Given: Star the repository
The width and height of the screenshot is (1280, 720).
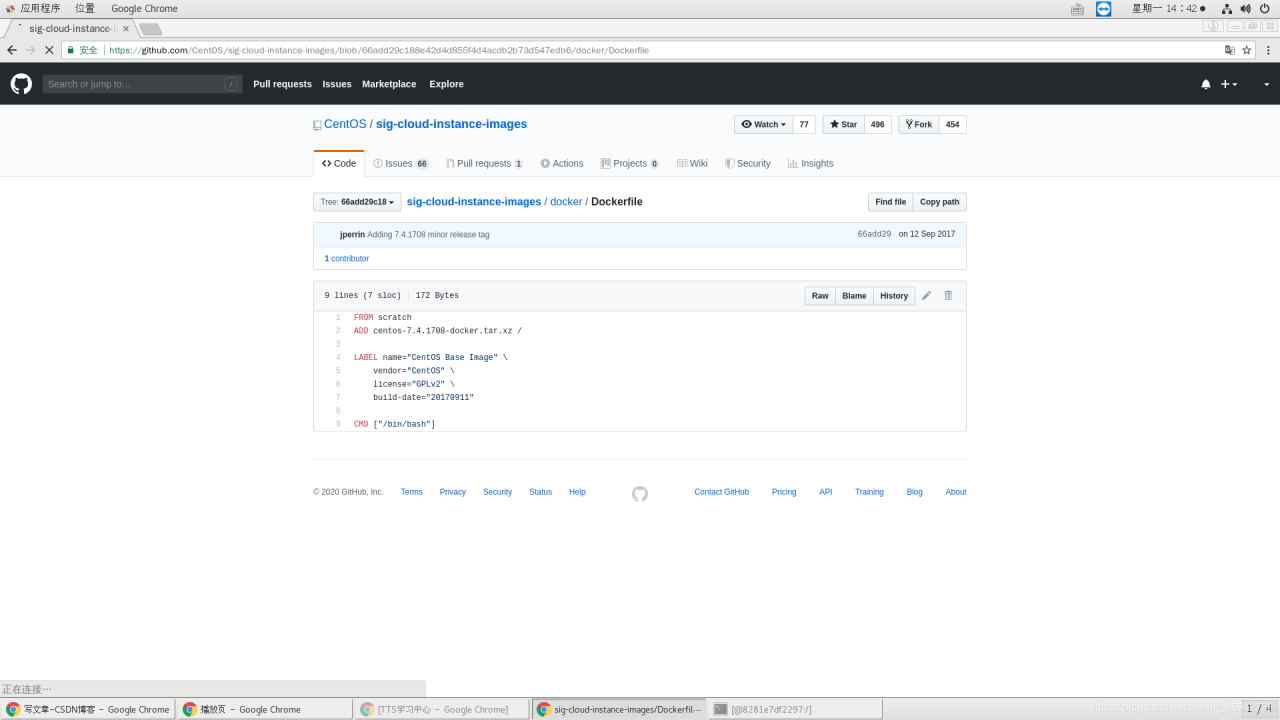Looking at the screenshot, I should coord(843,124).
